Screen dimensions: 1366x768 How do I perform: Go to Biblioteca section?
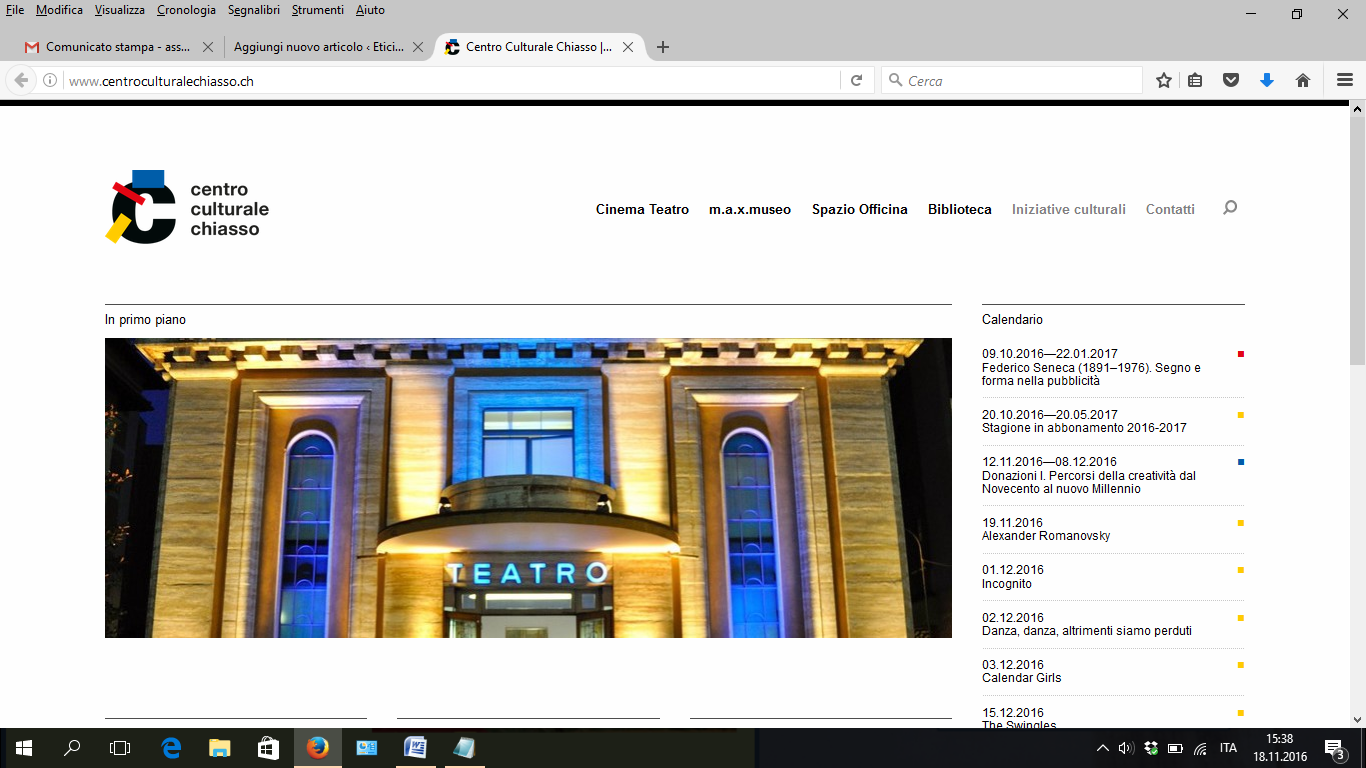960,209
